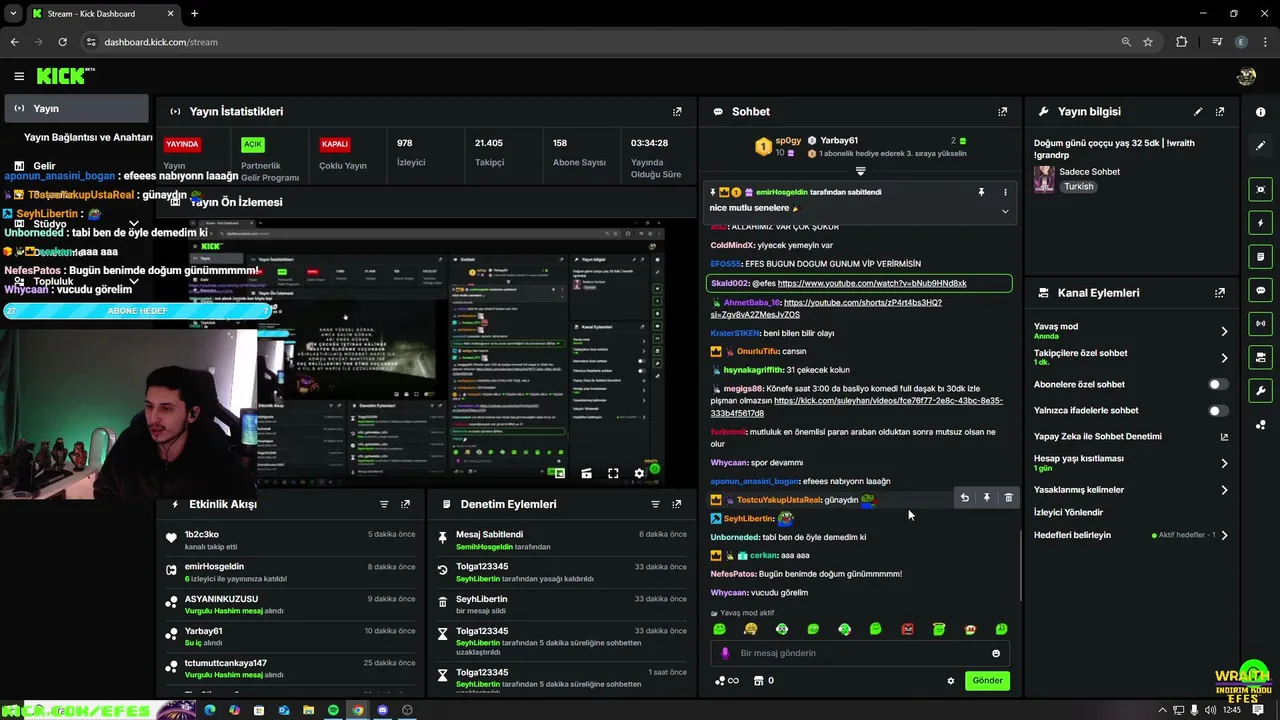The image size is (1280, 720).
Task: Toggle Abonelere özel sohbet switch
Action: tap(1217, 384)
